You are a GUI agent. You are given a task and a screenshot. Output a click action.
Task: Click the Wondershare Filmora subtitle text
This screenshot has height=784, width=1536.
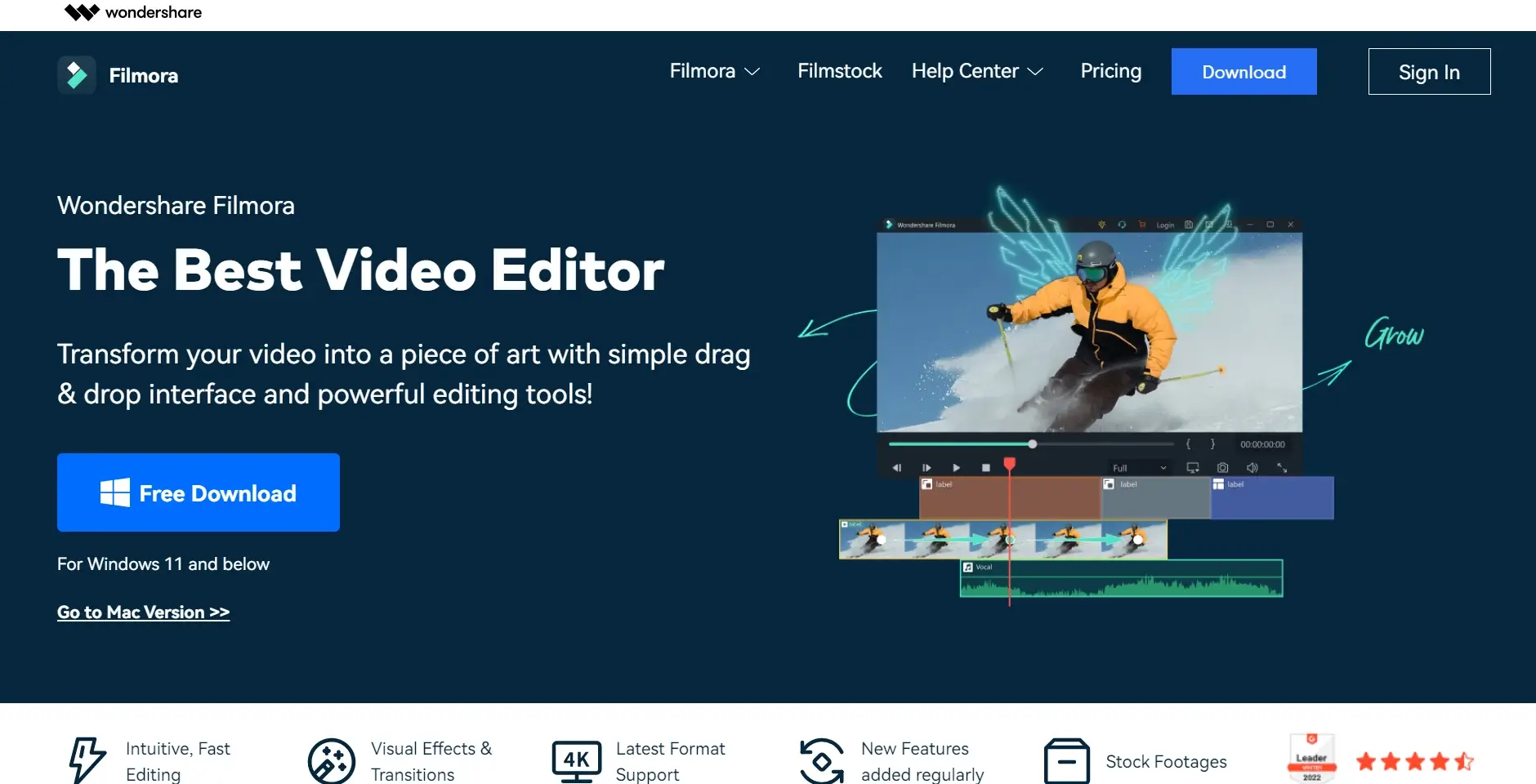click(x=176, y=205)
